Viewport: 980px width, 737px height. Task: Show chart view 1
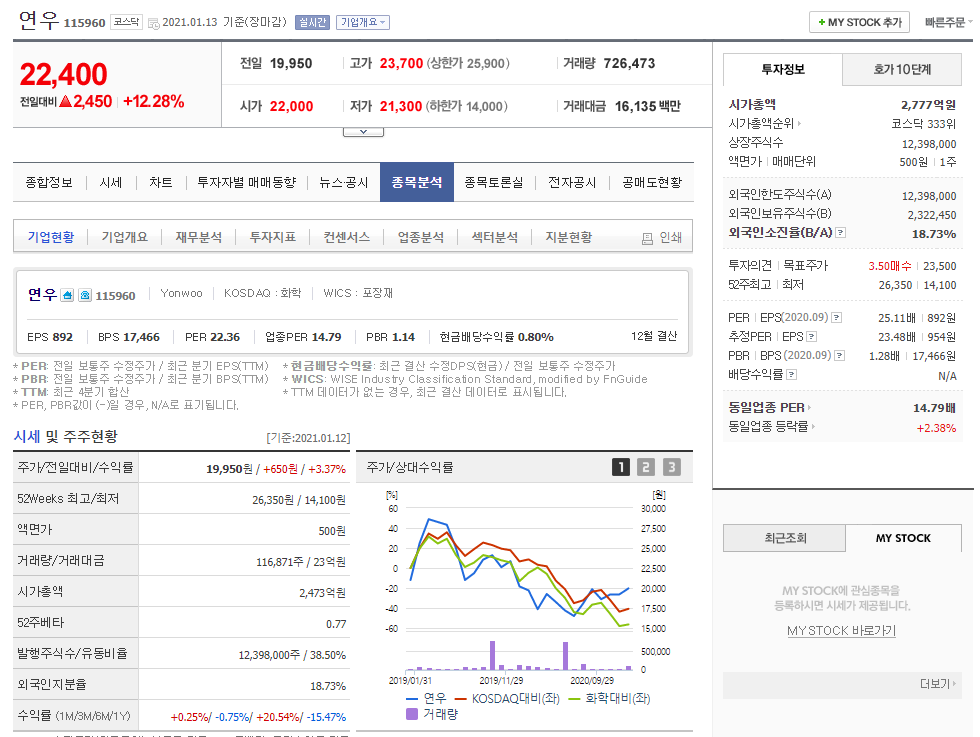(x=621, y=467)
